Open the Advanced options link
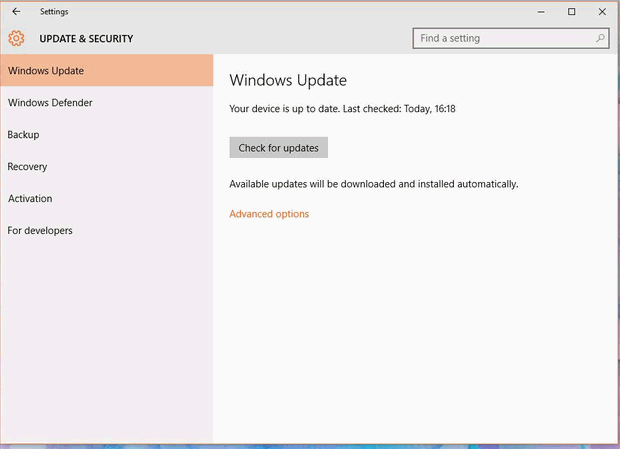 tap(269, 214)
